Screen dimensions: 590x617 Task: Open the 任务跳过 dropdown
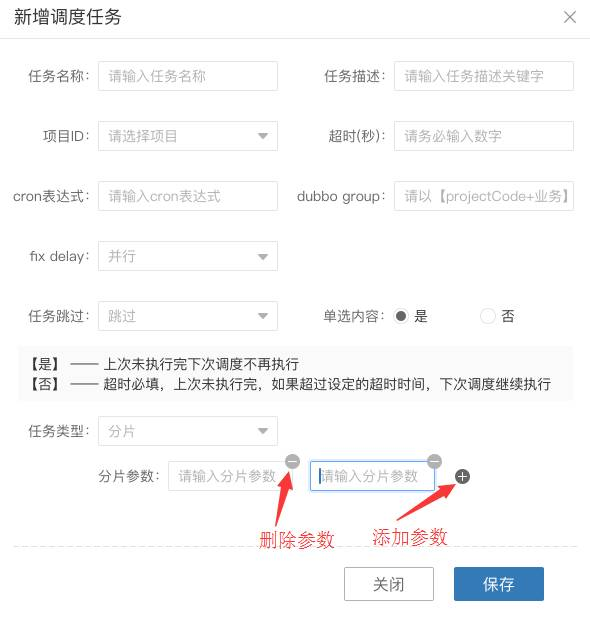[188, 316]
